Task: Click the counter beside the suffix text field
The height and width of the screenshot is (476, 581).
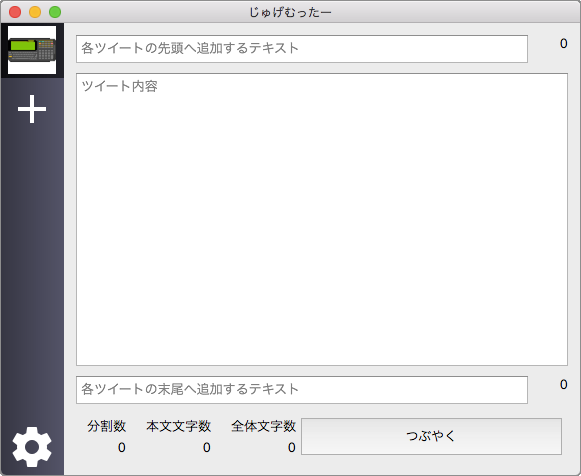Action: 563,385
